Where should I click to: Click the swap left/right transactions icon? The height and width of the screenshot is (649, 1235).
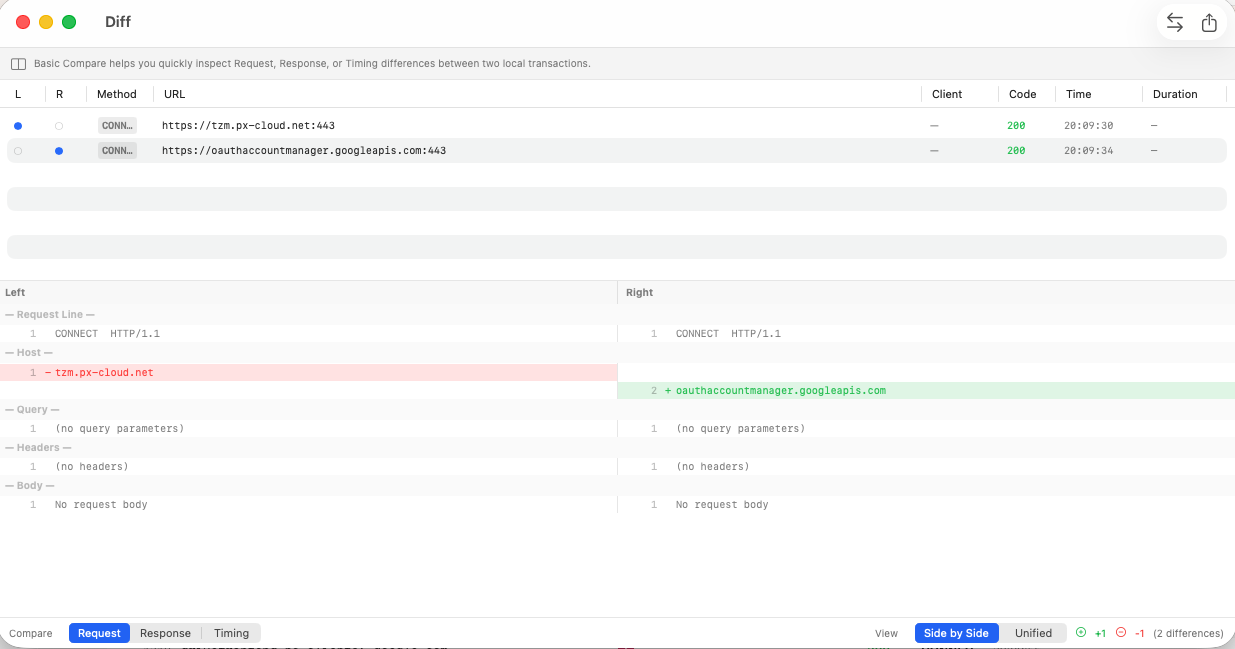pyautogui.click(x=1175, y=21)
